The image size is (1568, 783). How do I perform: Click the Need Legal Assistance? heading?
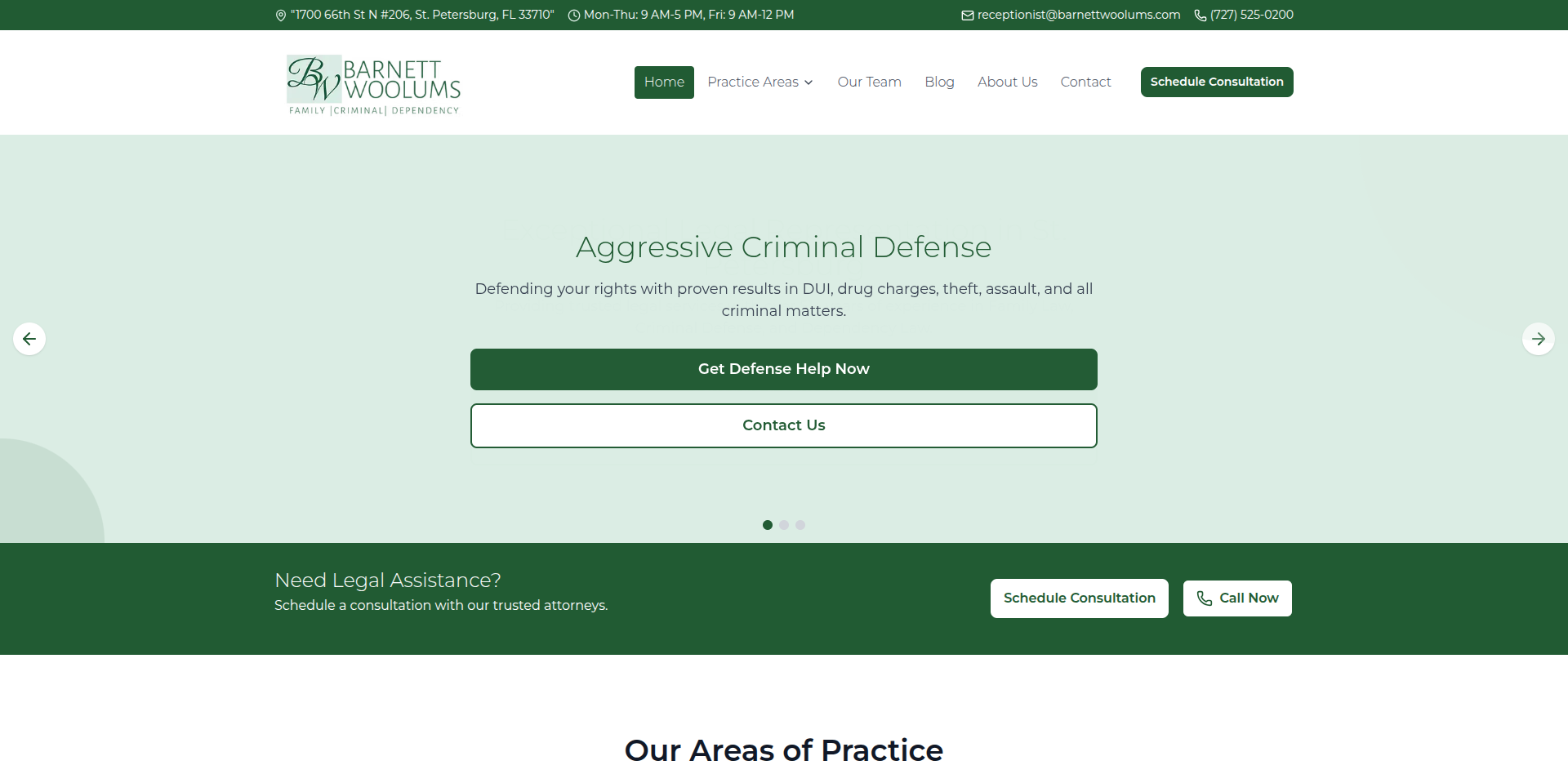point(388,580)
